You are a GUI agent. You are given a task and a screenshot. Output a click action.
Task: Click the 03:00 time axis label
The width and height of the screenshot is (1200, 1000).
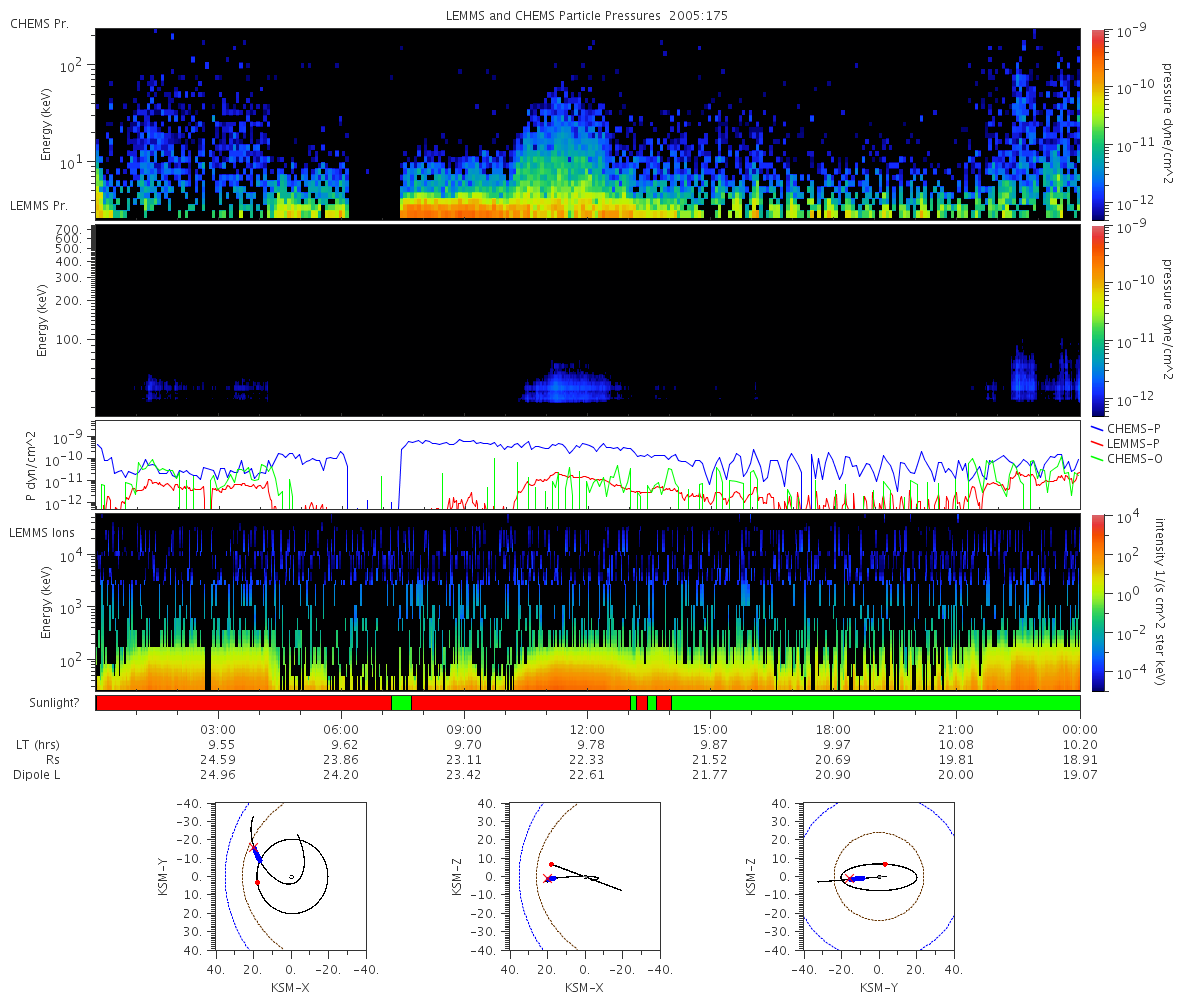[218, 729]
